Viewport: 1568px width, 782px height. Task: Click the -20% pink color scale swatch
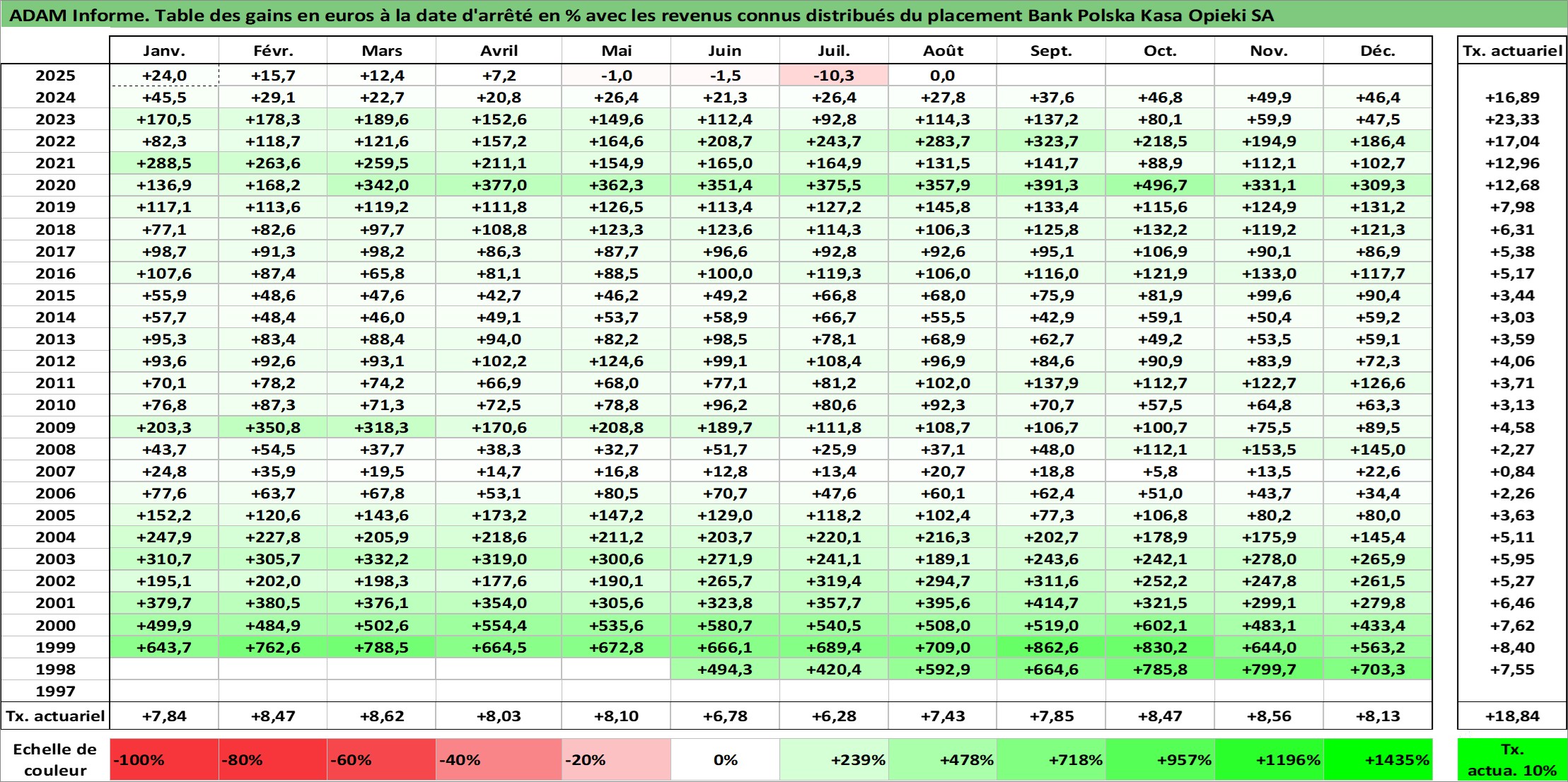point(616,759)
